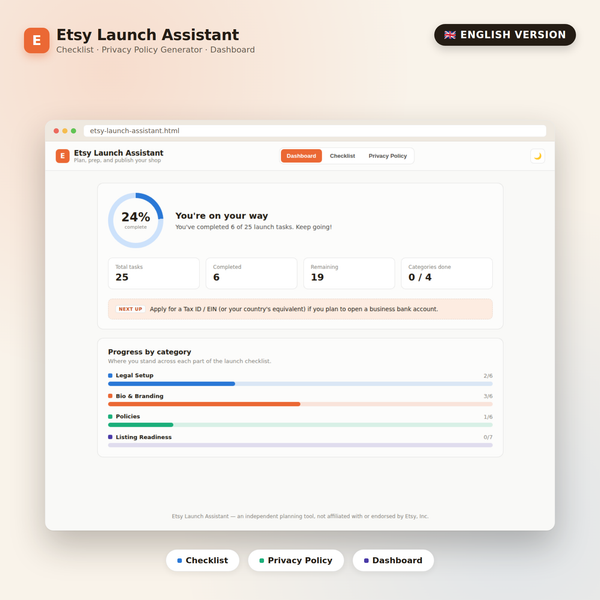Click the Remaining 19 card
The width and height of the screenshot is (600, 600).
[x=349, y=273]
